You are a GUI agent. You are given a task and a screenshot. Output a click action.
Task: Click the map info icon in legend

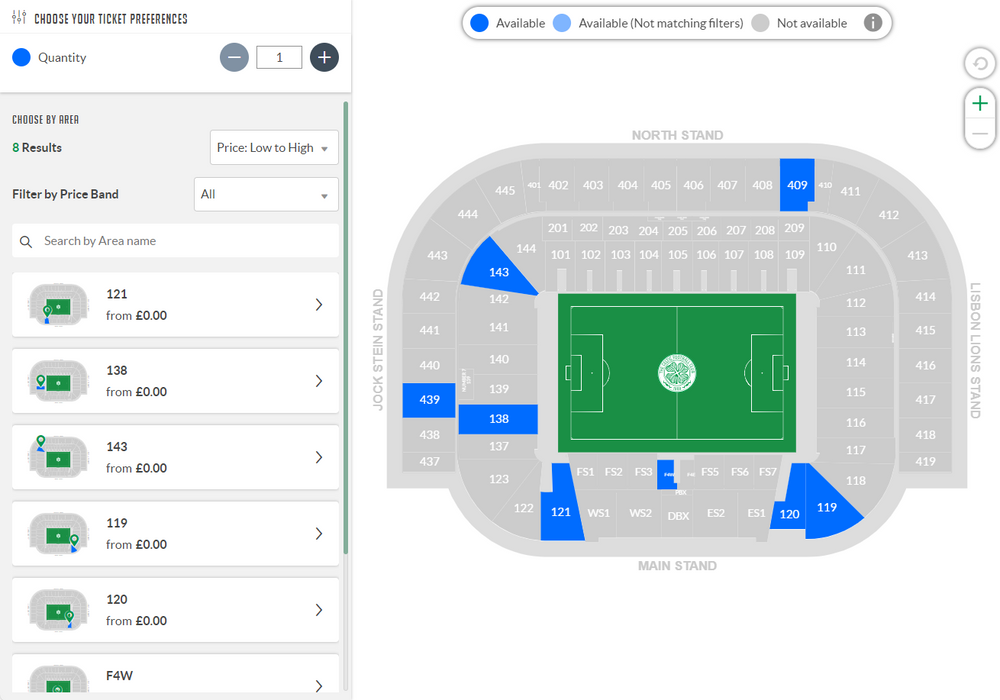click(x=873, y=23)
